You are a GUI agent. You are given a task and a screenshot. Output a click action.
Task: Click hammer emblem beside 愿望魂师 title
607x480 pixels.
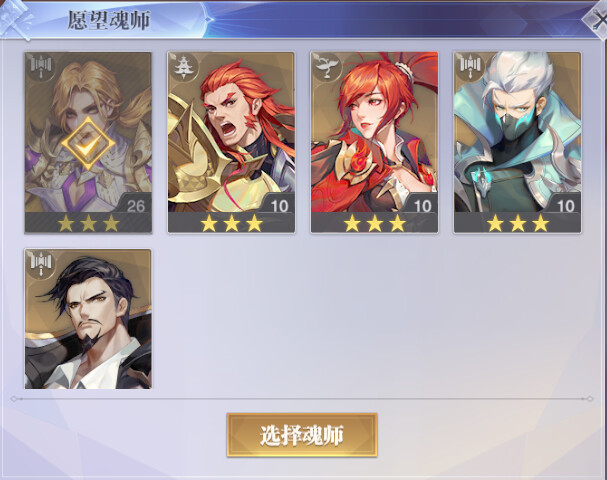pos(17,19)
